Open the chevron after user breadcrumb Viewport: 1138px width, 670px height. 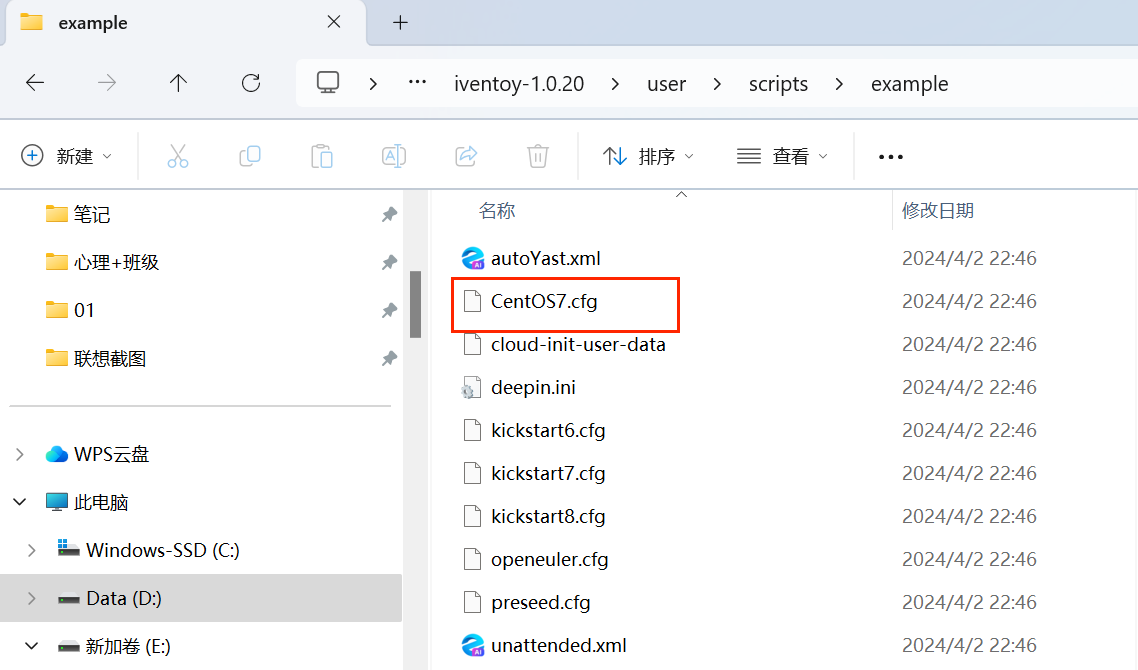(x=717, y=84)
